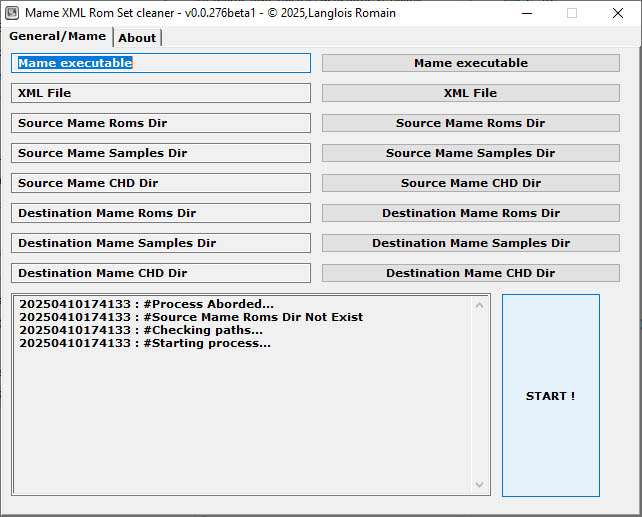Image resolution: width=642 pixels, height=517 pixels.
Task: Click the log scrollbar down arrow
Action: coord(479,485)
